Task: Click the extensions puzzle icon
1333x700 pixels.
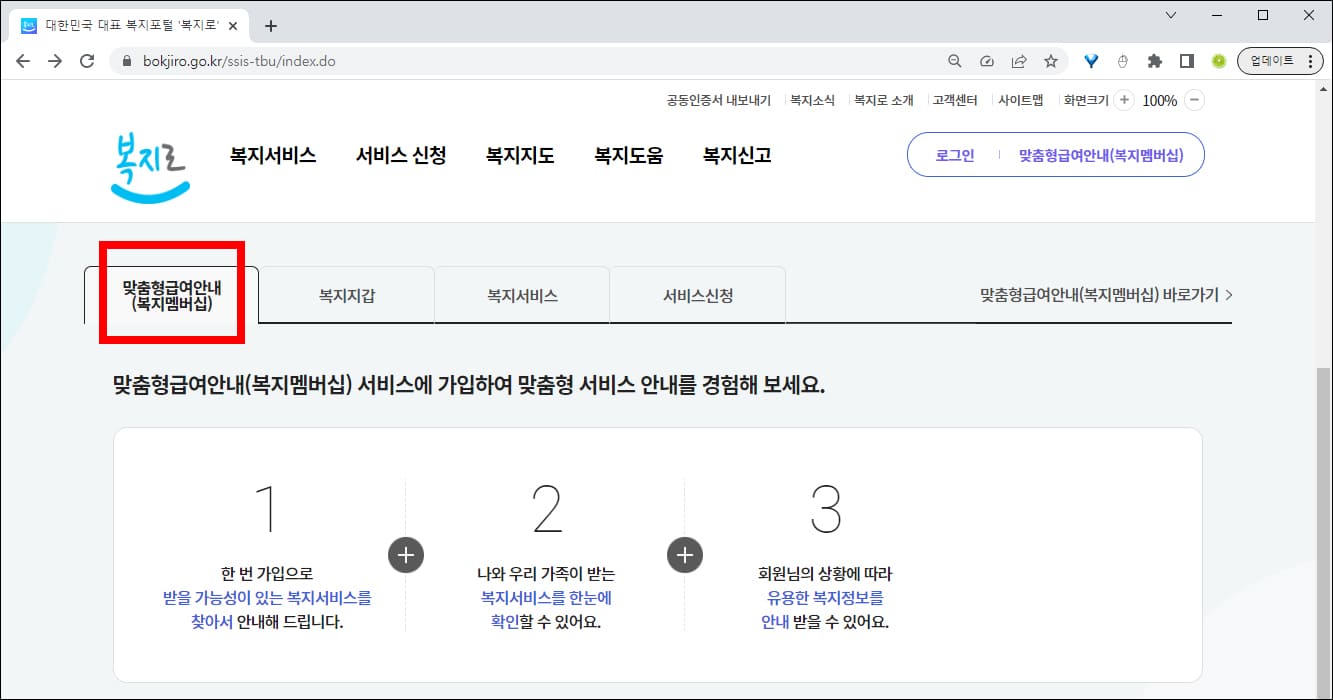Action: pyautogui.click(x=1154, y=60)
